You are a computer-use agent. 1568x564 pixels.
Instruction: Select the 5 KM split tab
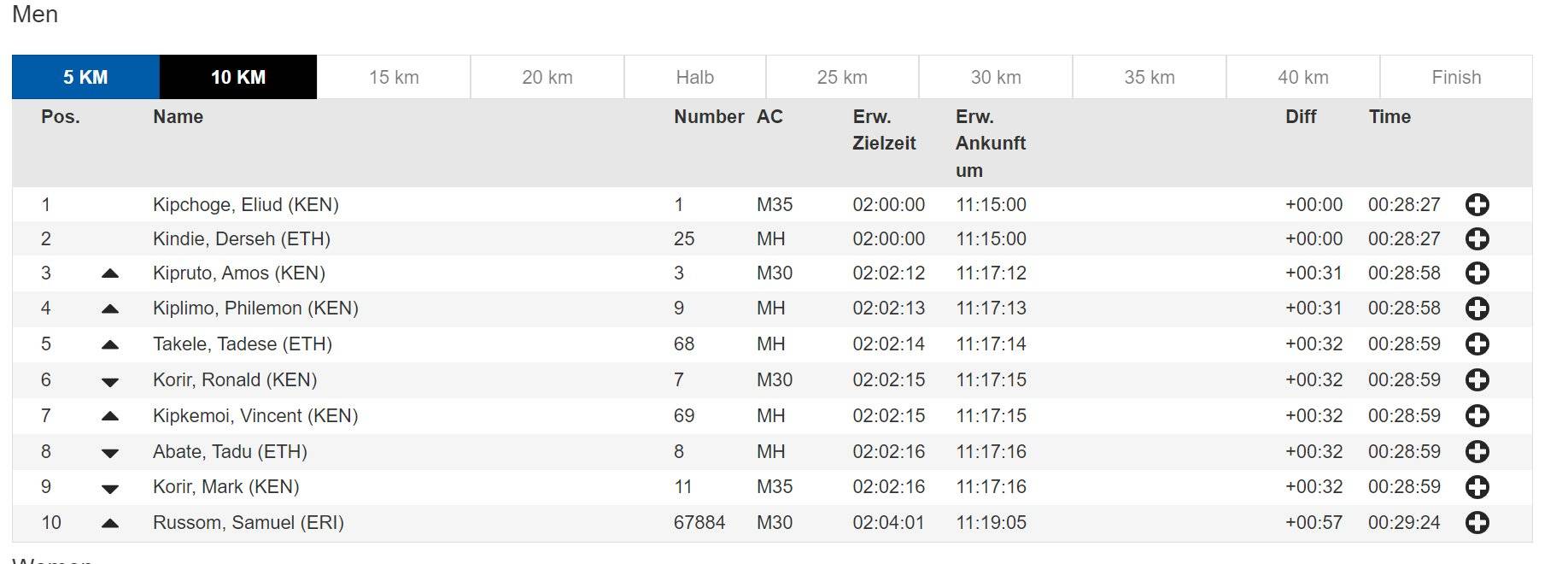coord(85,77)
